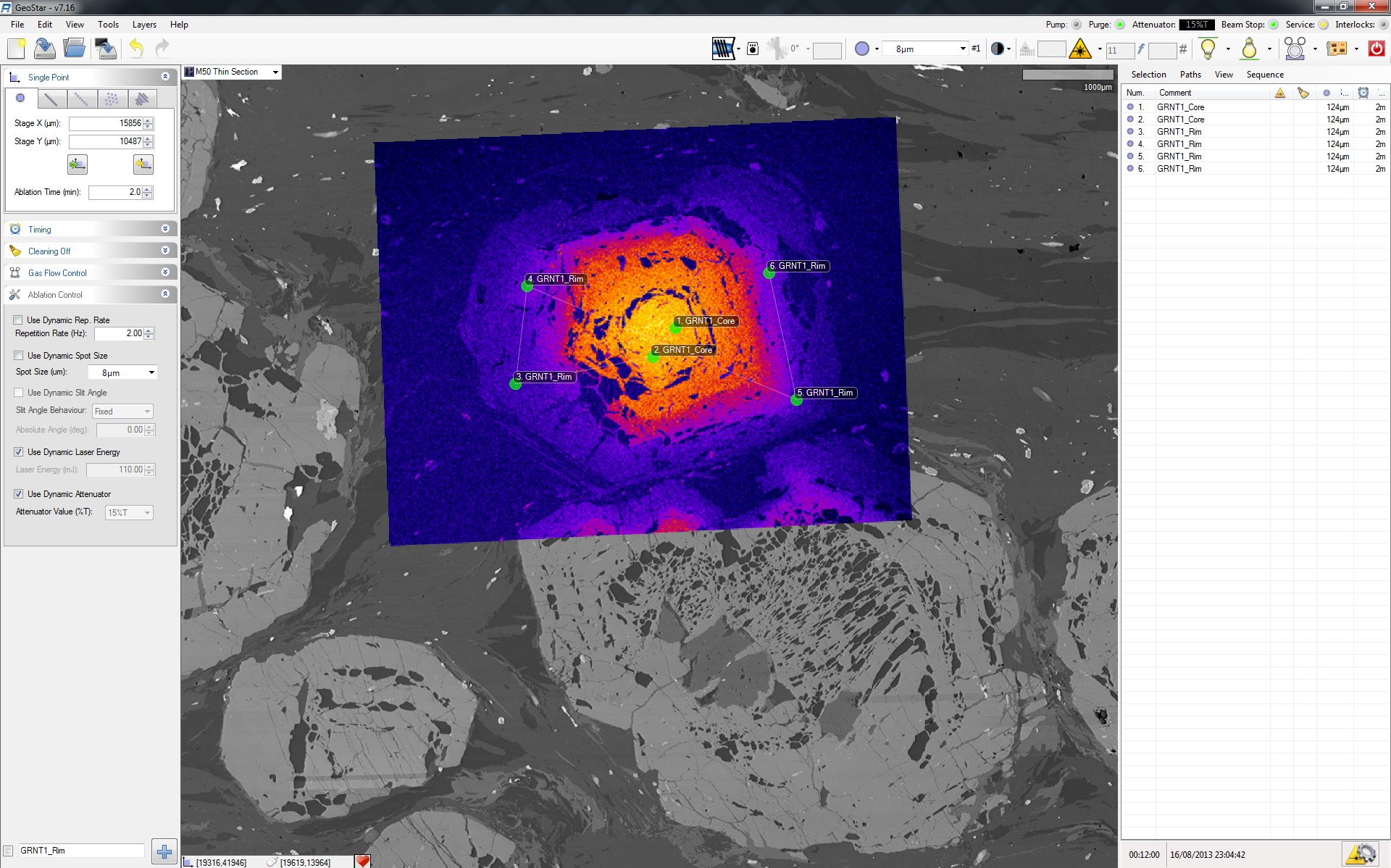The image size is (1391, 868).
Task: Click the laser warning icon in toolbar
Action: pyautogui.click(x=1080, y=49)
